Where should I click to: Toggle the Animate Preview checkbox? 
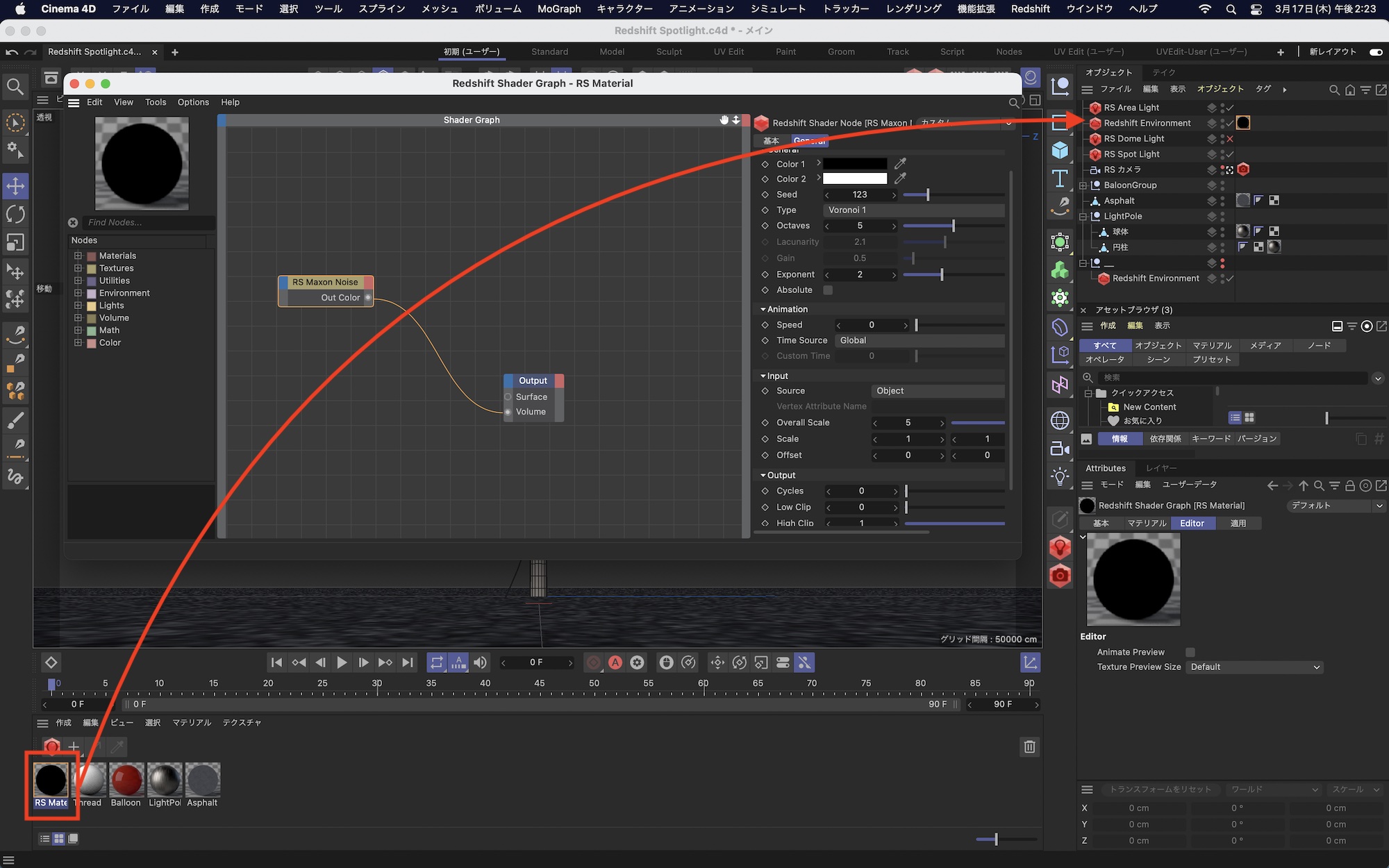click(1190, 652)
